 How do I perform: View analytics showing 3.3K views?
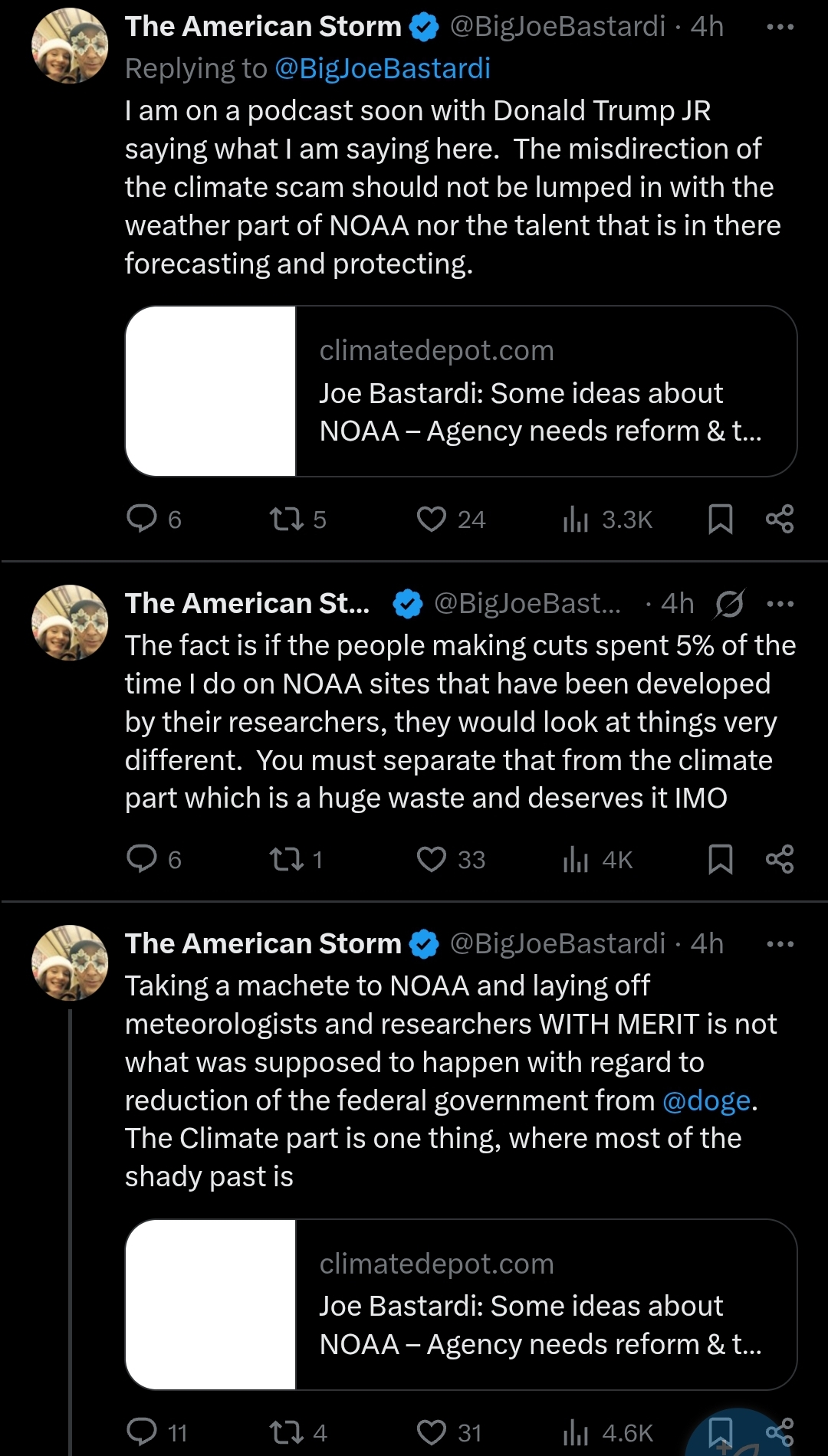pyautogui.click(x=606, y=520)
